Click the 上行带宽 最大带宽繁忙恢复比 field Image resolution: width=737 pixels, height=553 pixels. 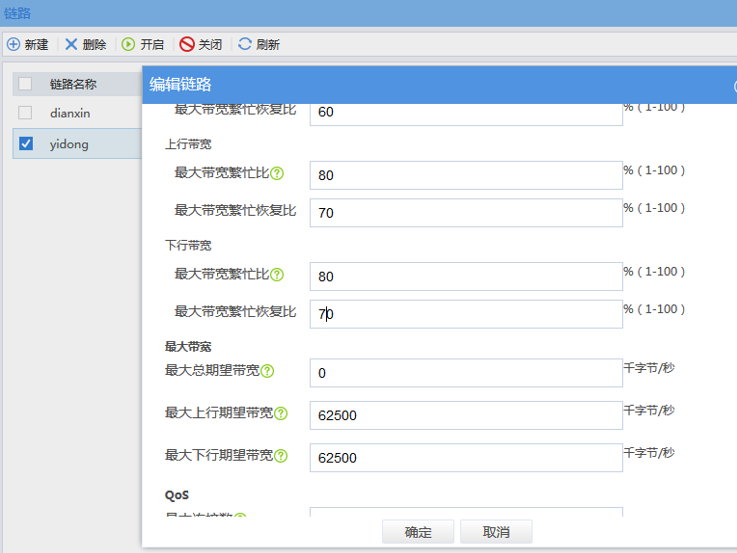coord(466,213)
